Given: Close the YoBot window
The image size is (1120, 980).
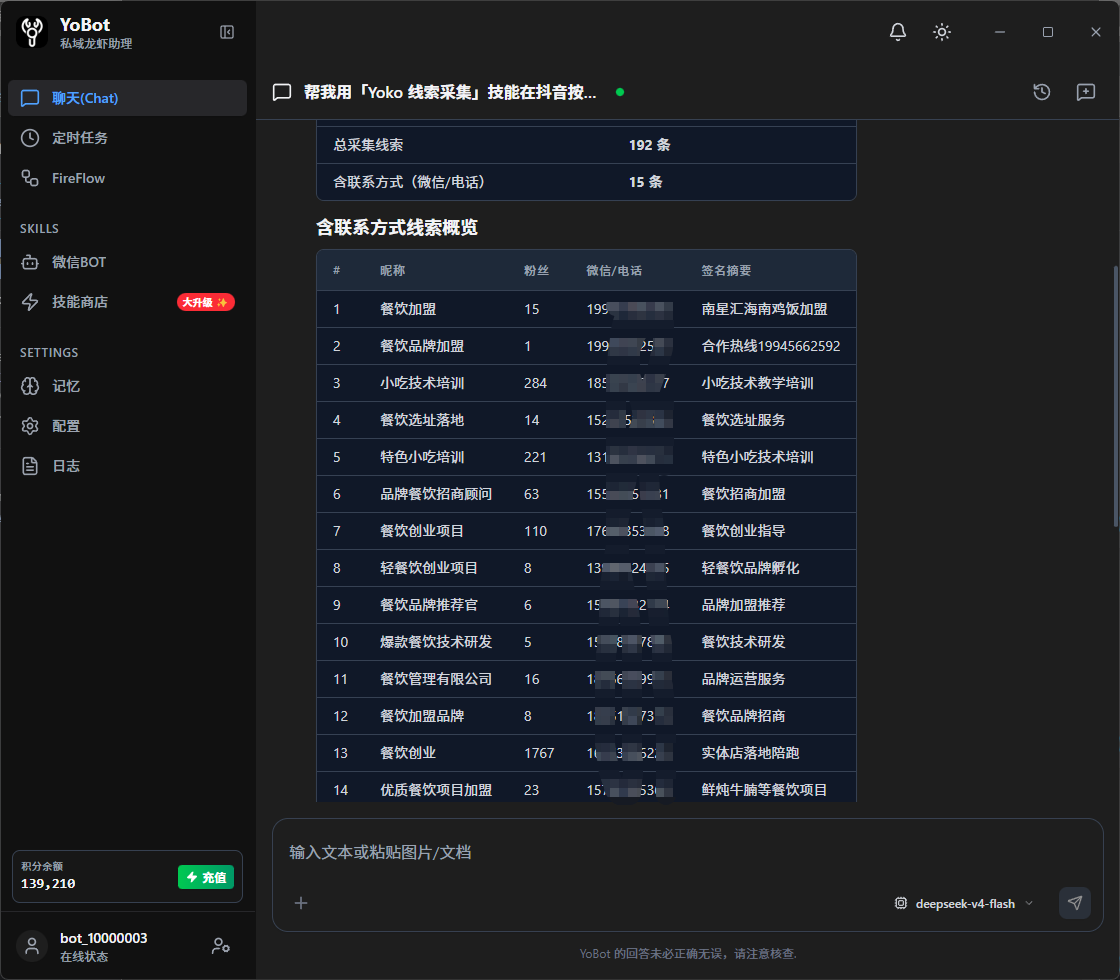Looking at the screenshot, I should (x=1096, y=32).
